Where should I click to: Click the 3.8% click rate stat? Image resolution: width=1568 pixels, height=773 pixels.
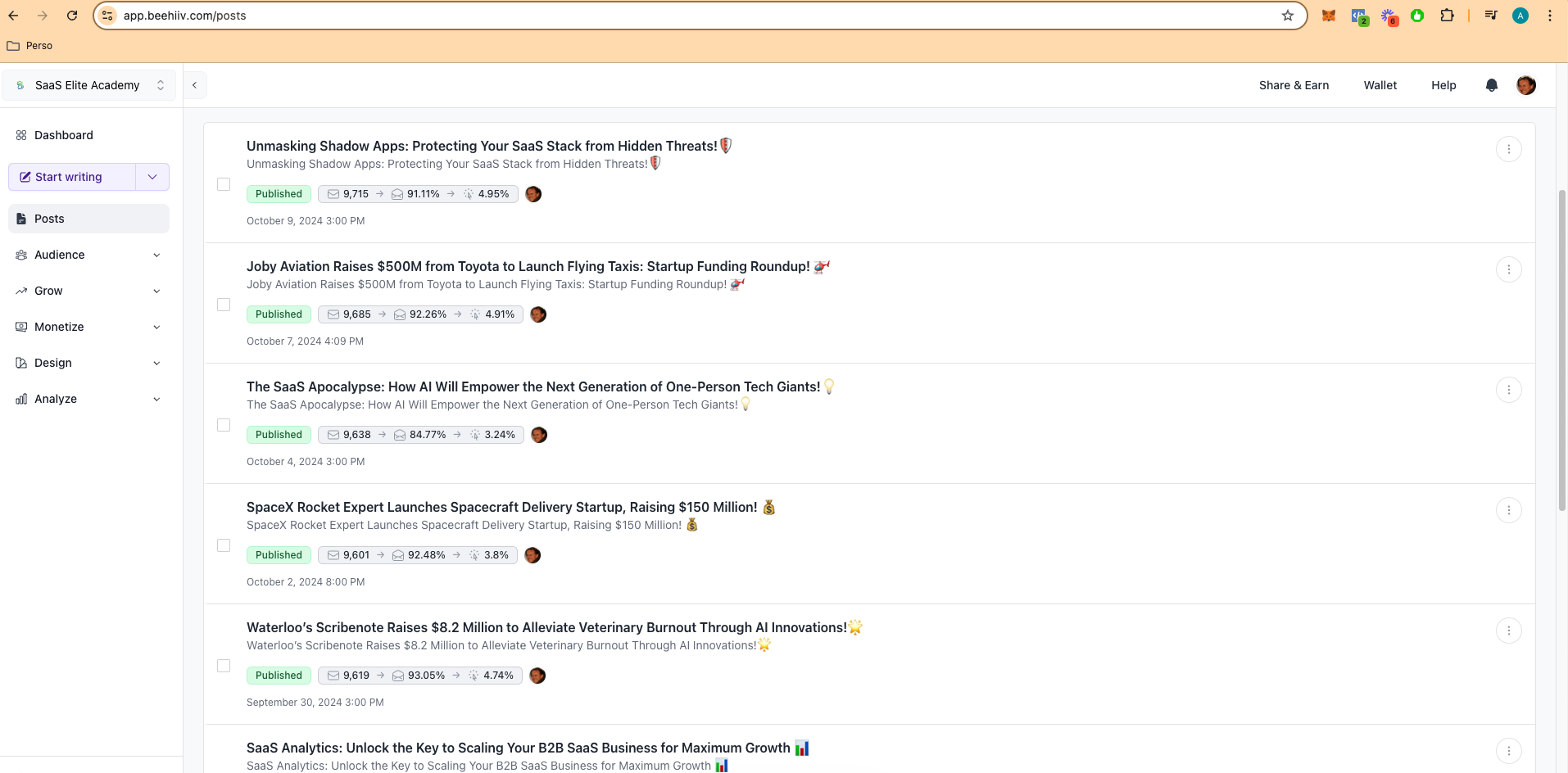pyautogui.click(x=488, y=555)
